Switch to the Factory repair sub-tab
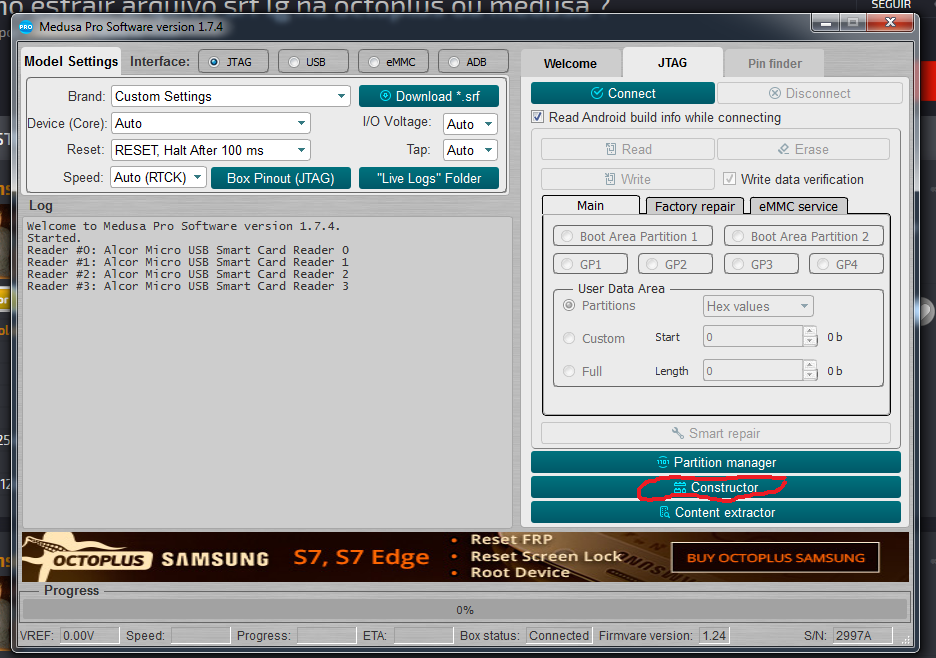Image resolution: width=936 pixels, height=658 pixels. (695, 206)
